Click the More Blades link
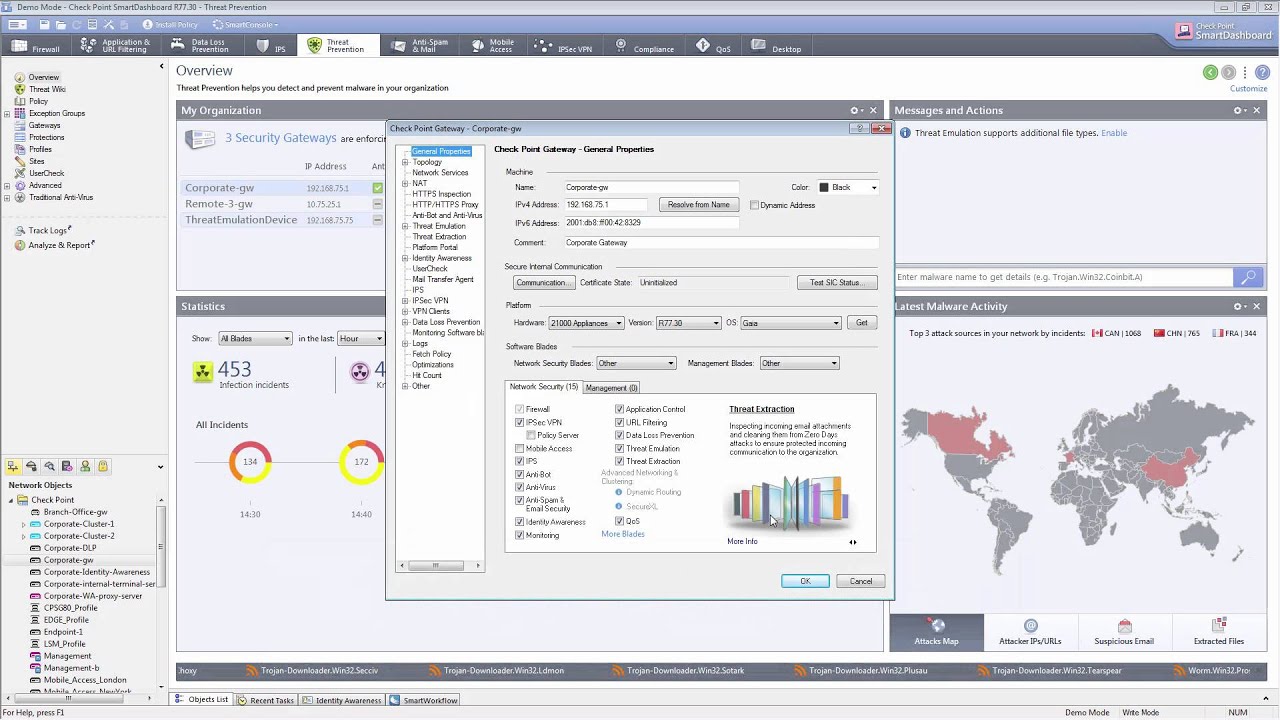The height and width of the screenshot is (720, 1280). [x=623, y=534]
